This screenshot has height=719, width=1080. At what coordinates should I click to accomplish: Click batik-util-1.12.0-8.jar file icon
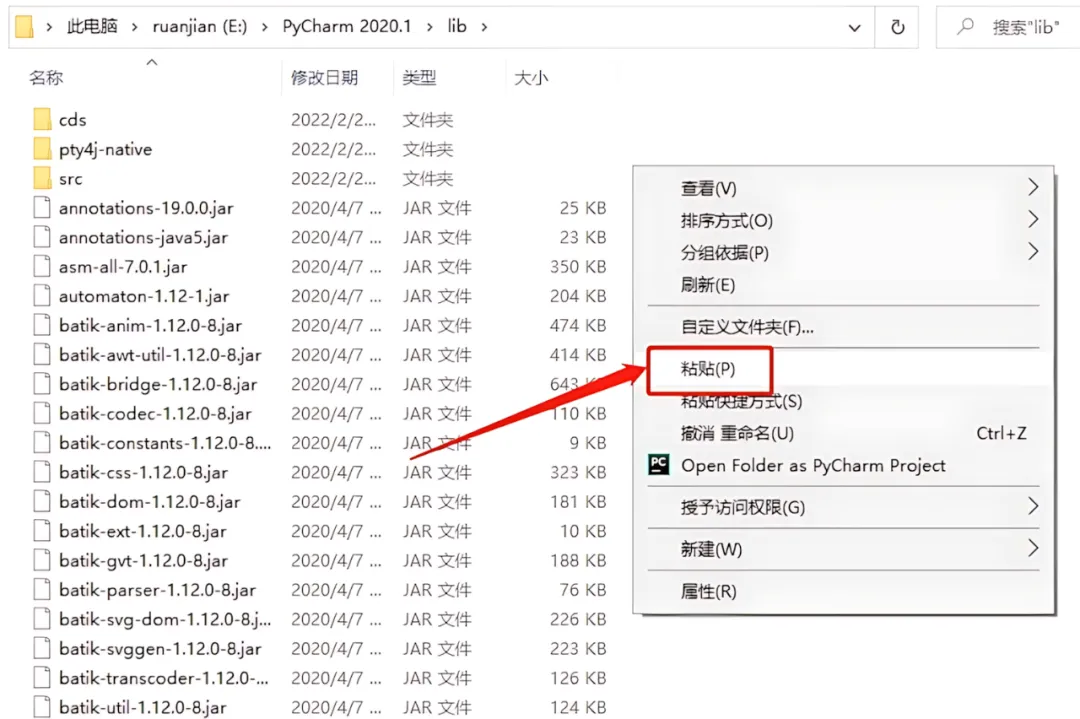[42, 707]
